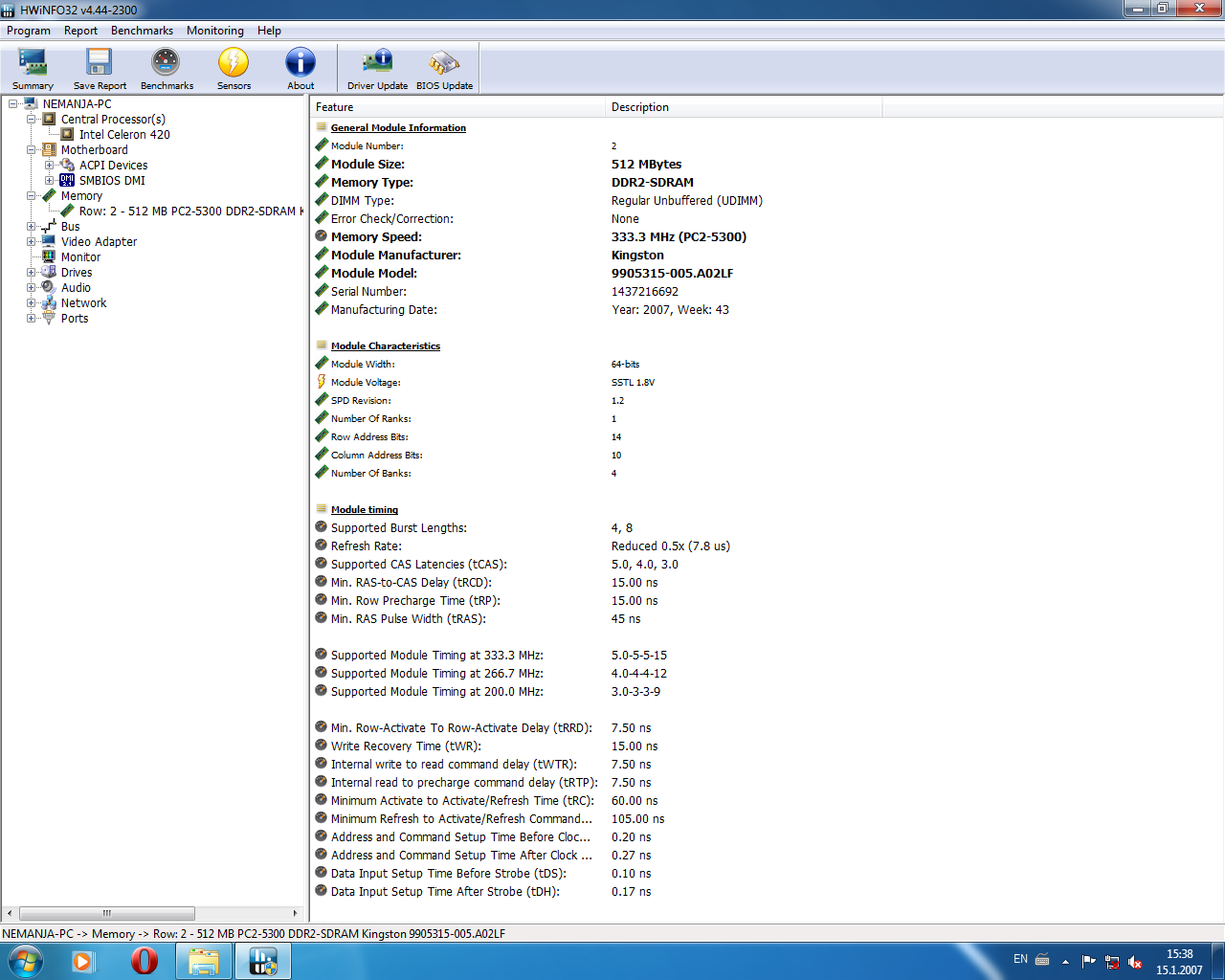Select the Intel Celeron 420 entry
Image resolution: width=1225 pixels, height=980 pixels.
(124, 134)
